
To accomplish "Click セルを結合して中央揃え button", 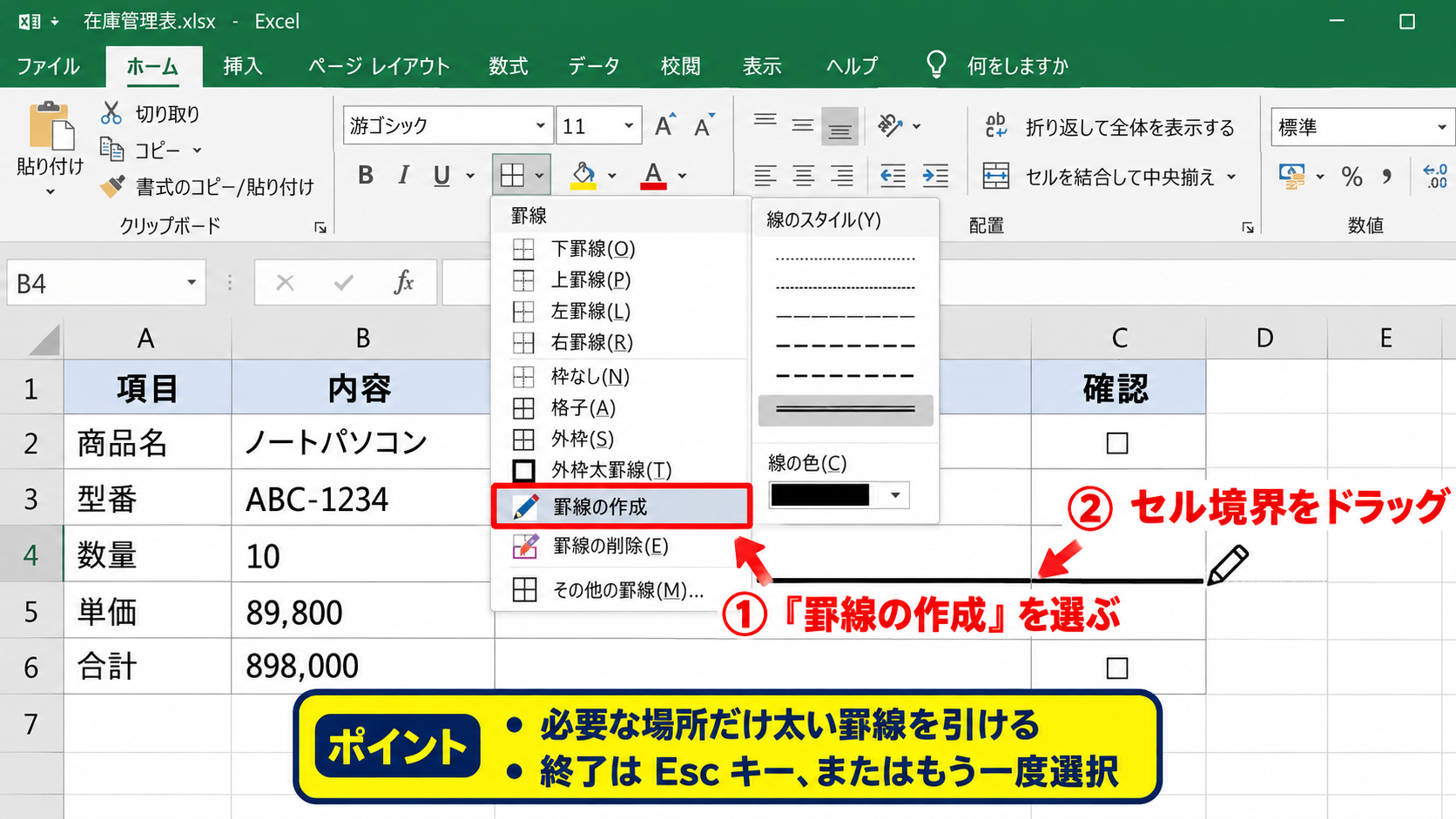I will 1109,177.
